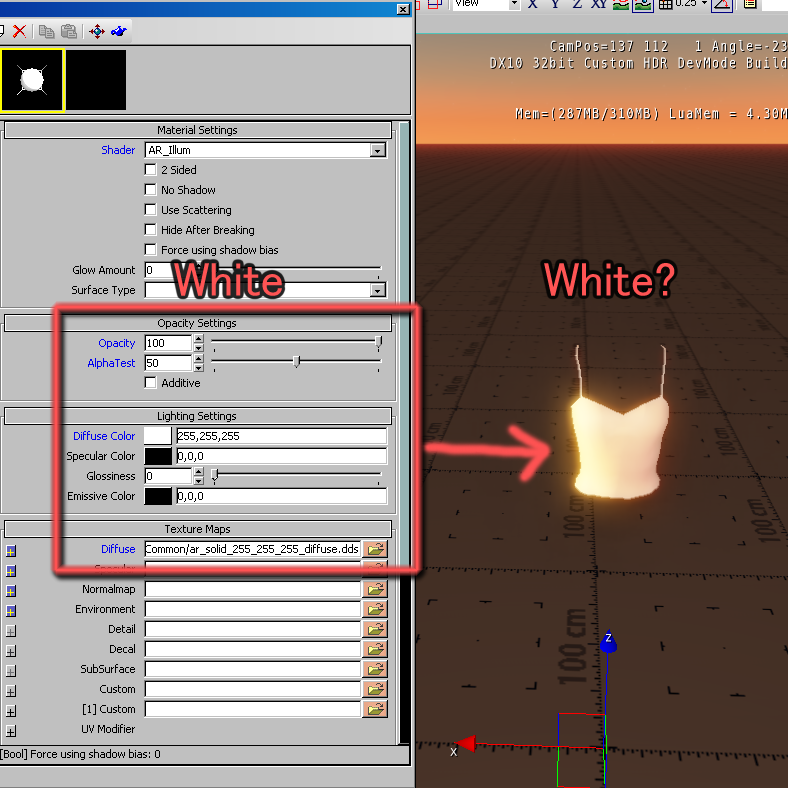This screenshot has width=788, height=788.
Task: Open the Diffuse Color swatch picker
Action: (x=158, y=436)
